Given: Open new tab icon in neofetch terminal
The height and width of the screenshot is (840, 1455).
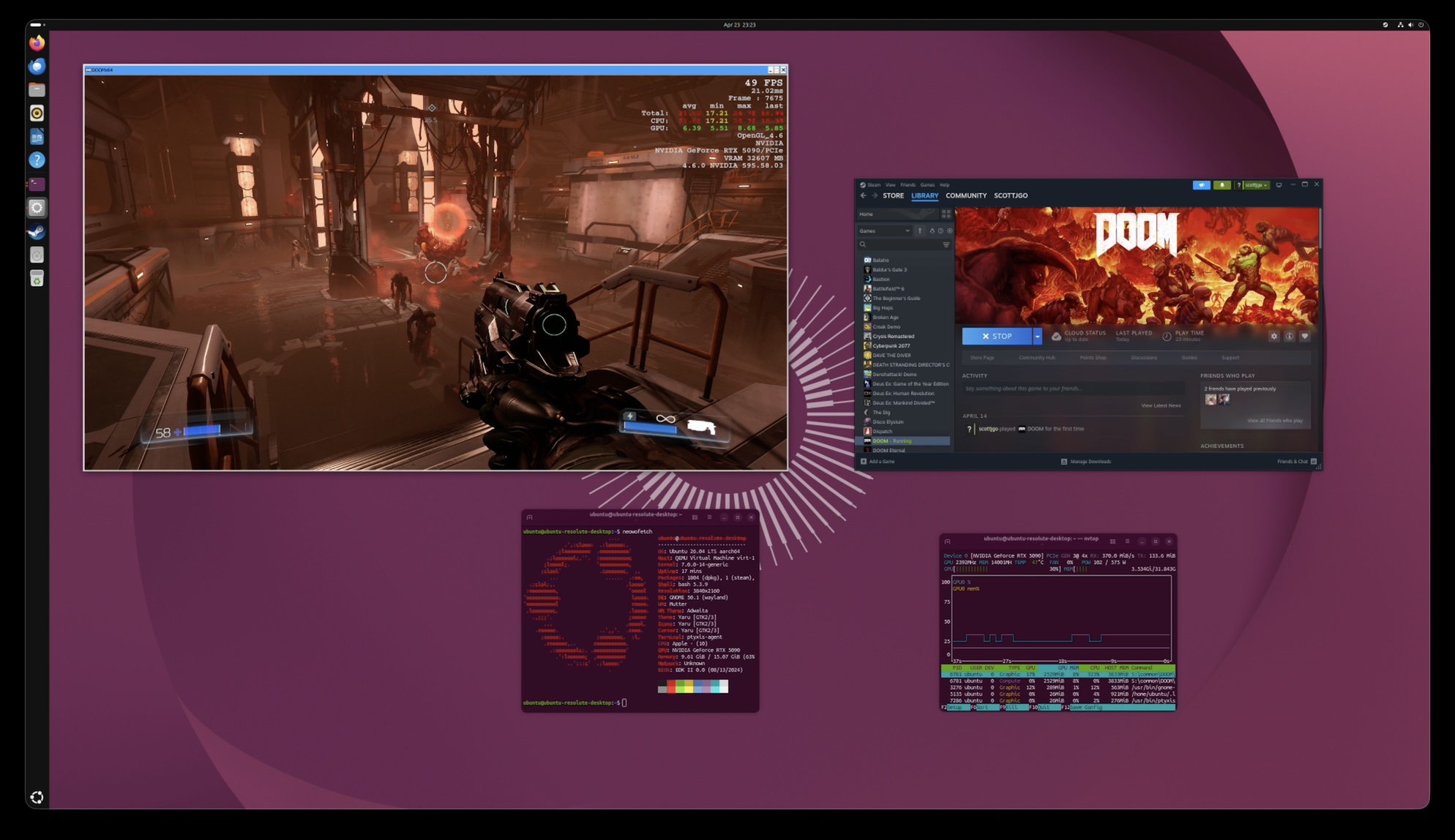Looking at the screenshot, I should point(529,517).
